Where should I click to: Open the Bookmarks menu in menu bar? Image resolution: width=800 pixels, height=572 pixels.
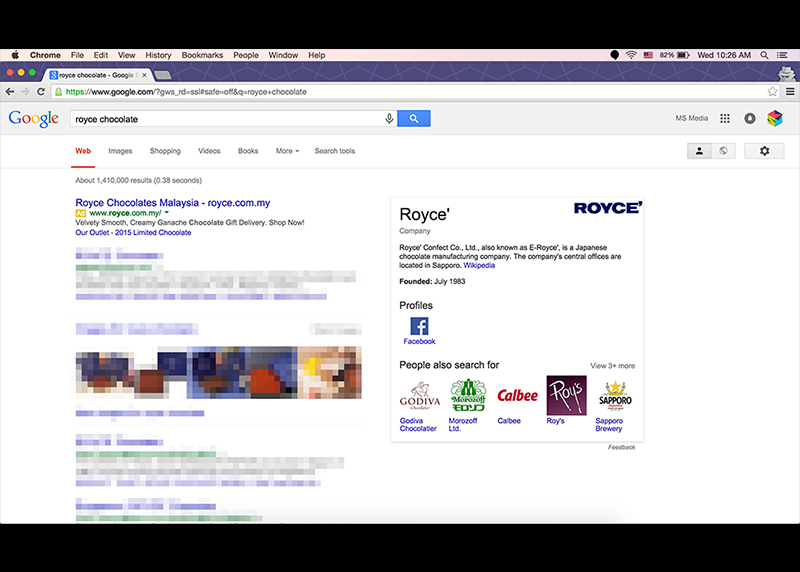(x=202, y=55)
